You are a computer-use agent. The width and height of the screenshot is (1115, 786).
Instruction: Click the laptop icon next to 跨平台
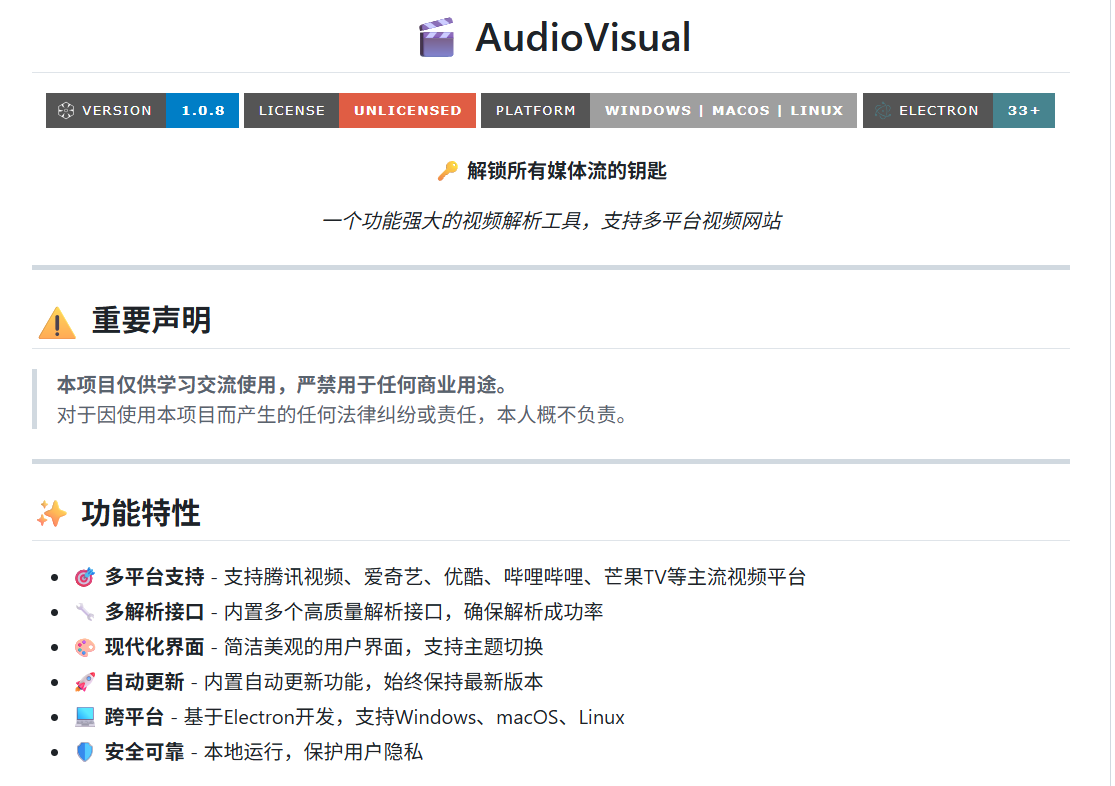[x=85, y=717]
